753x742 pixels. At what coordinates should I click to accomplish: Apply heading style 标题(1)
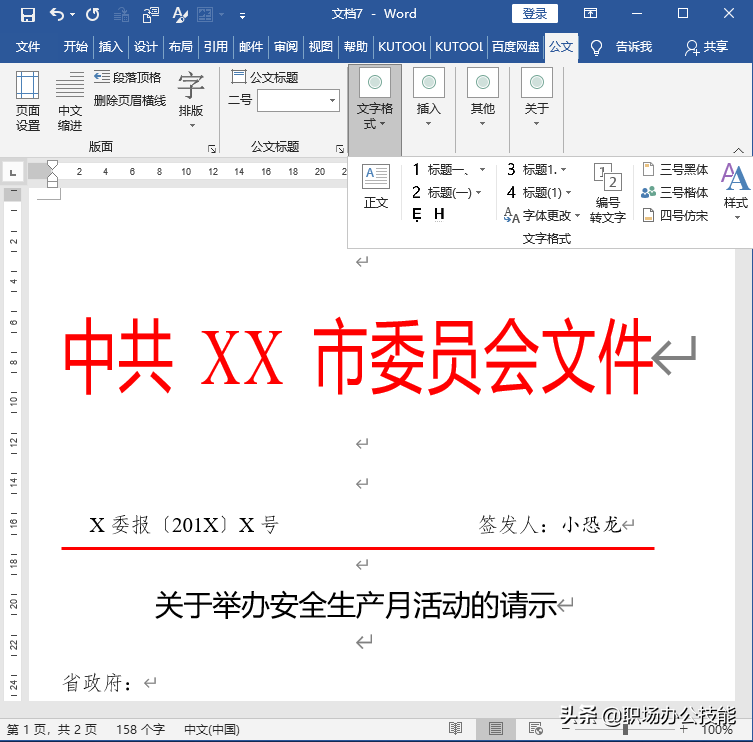(539, 193)
